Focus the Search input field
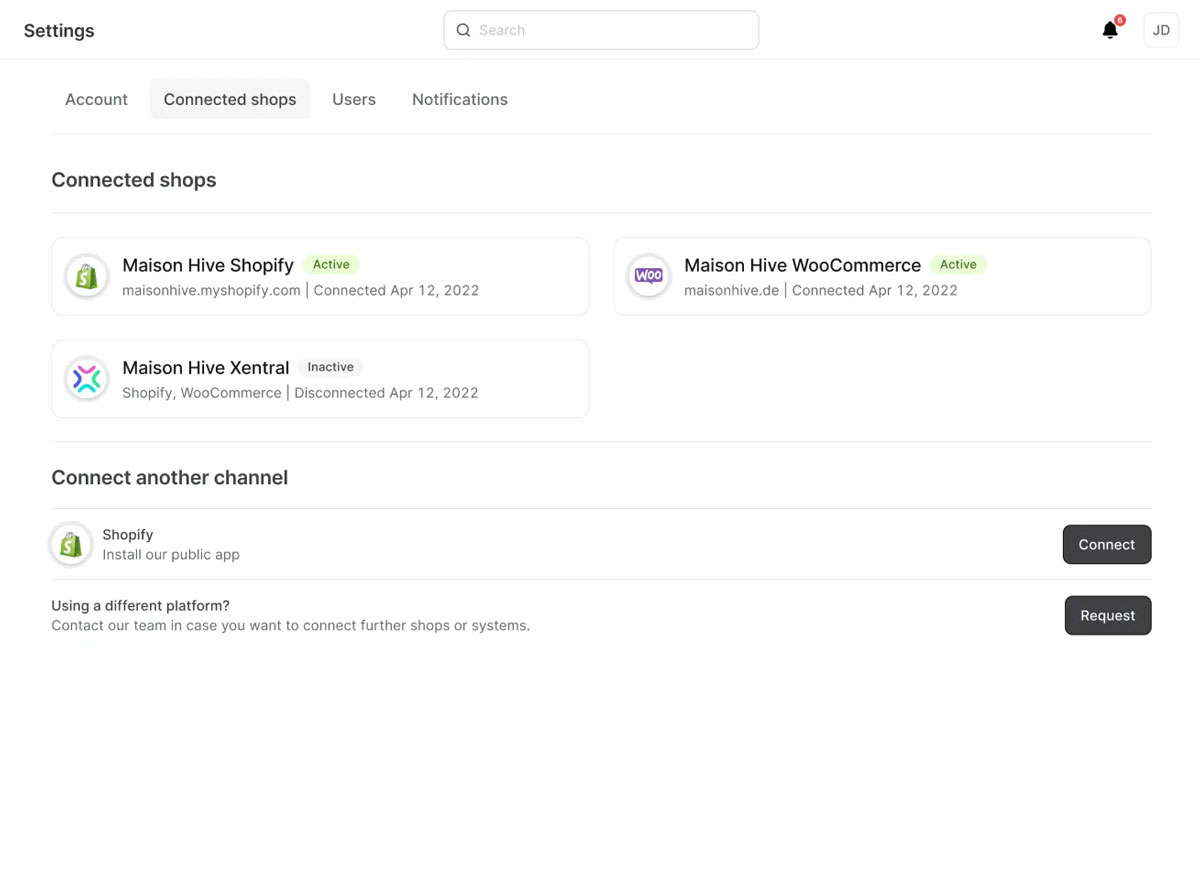The image size is (1200, 887). tap(610, 30)
